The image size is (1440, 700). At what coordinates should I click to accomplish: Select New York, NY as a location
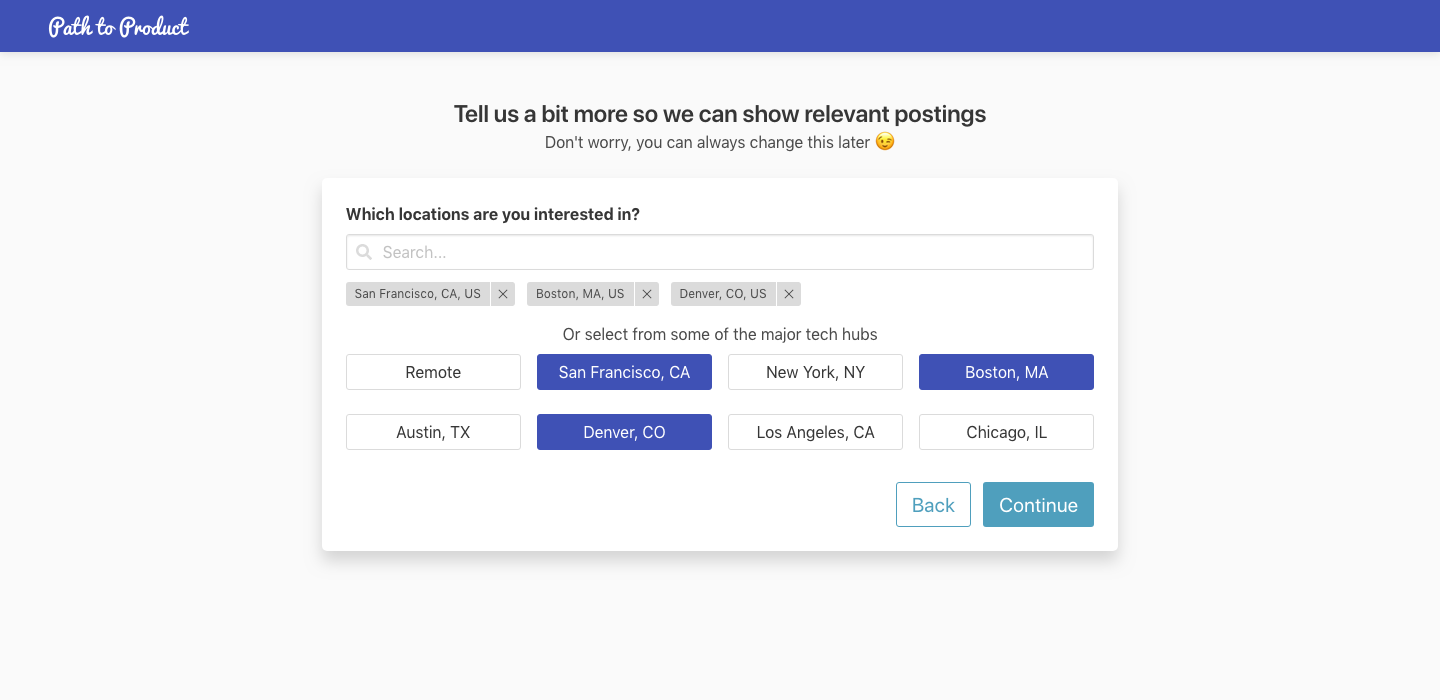[x=815, y=371]
